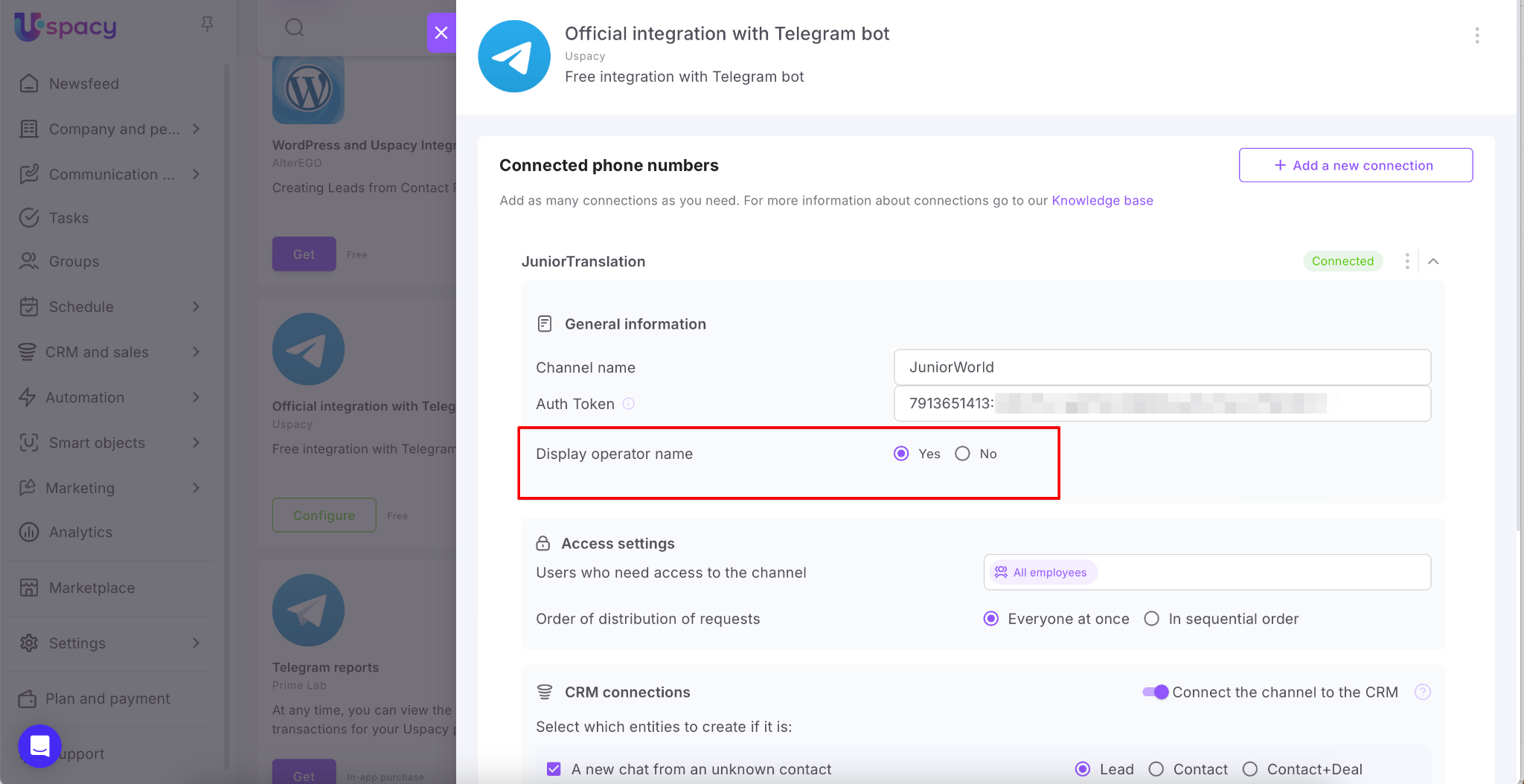Open JuniorTranslation connection options menu
Image resolution: width=1524 pixels, height=784 pixels.
(1406, 261)
